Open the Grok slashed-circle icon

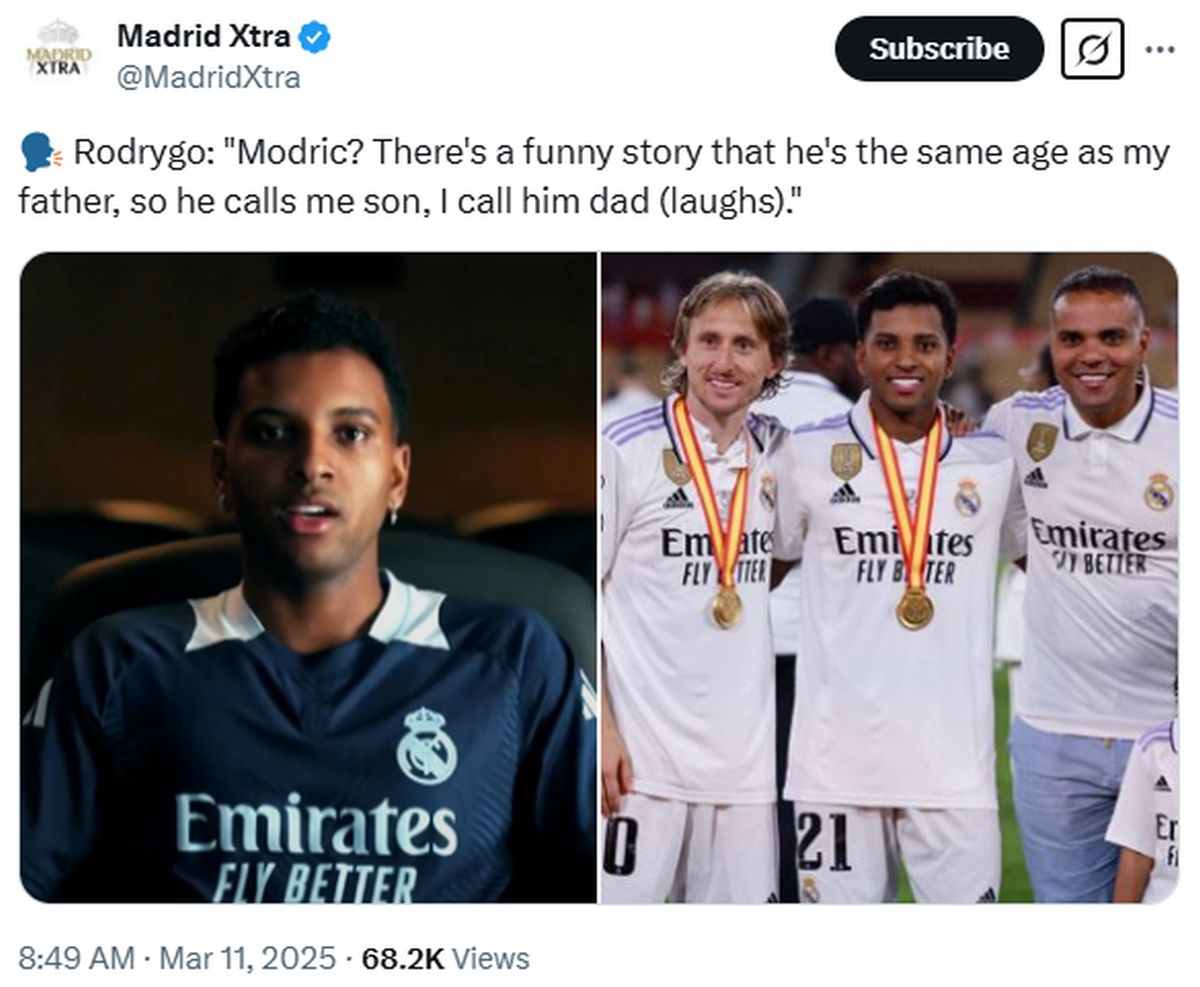pos(1092,49)
